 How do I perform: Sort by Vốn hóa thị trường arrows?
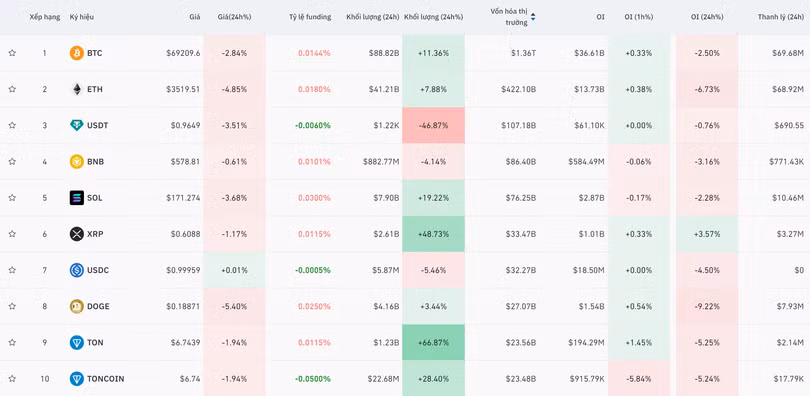coord(533,17)
